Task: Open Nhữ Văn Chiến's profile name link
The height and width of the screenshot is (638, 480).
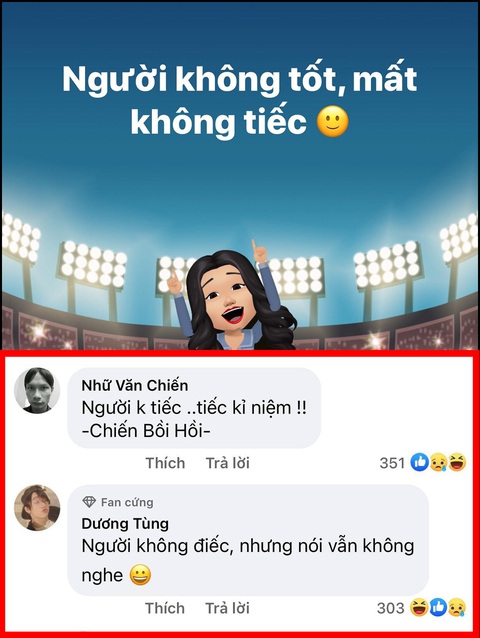Action: 135,385
